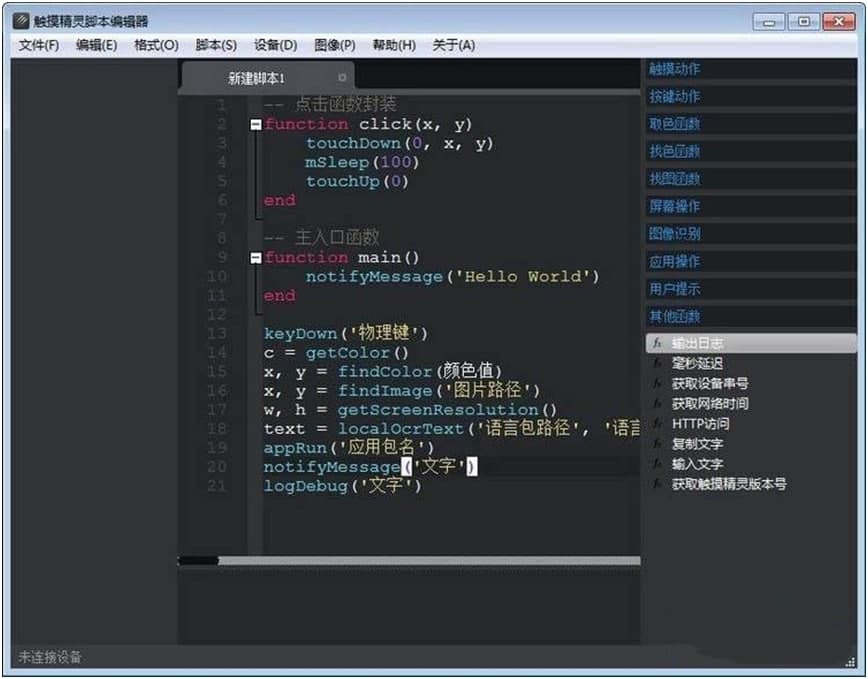The height and width of the screenshot is (679, 868).
Task: Expand the 屏幕操作 function category
Action: click(x=751, y=206)
